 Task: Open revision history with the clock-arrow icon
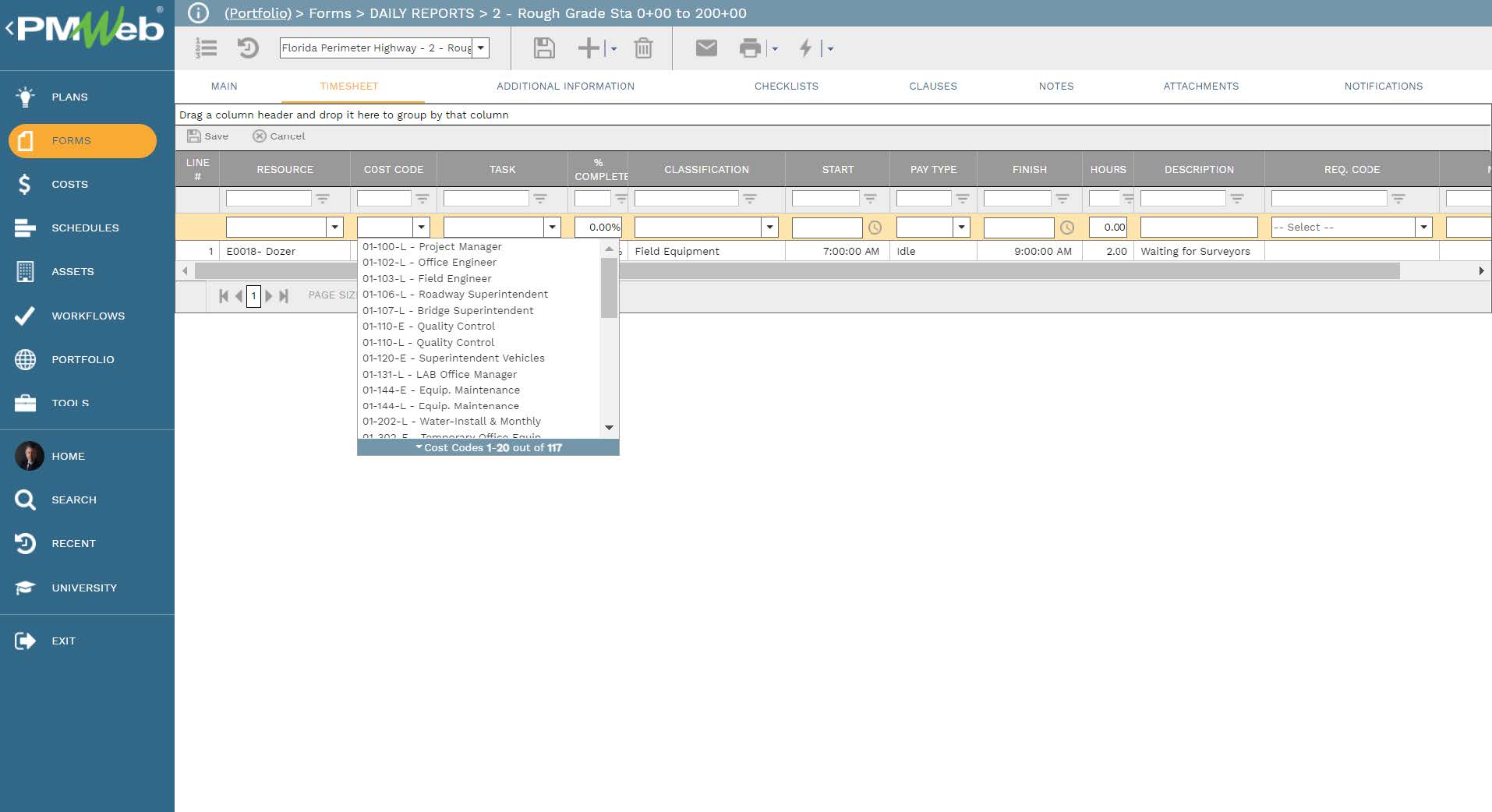click(248, 48)
